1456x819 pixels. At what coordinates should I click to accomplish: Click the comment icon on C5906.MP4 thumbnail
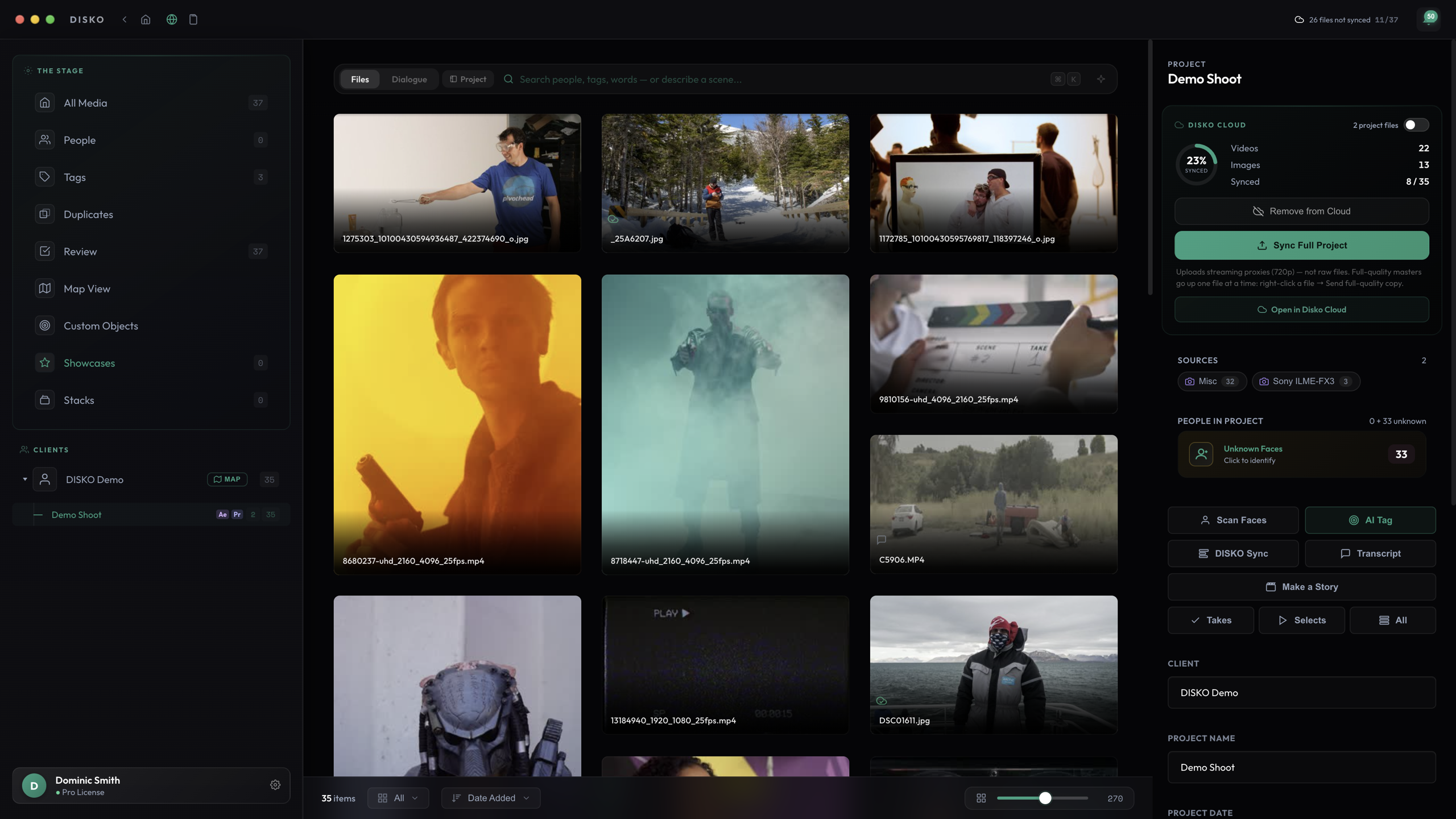tap(882, 539)
